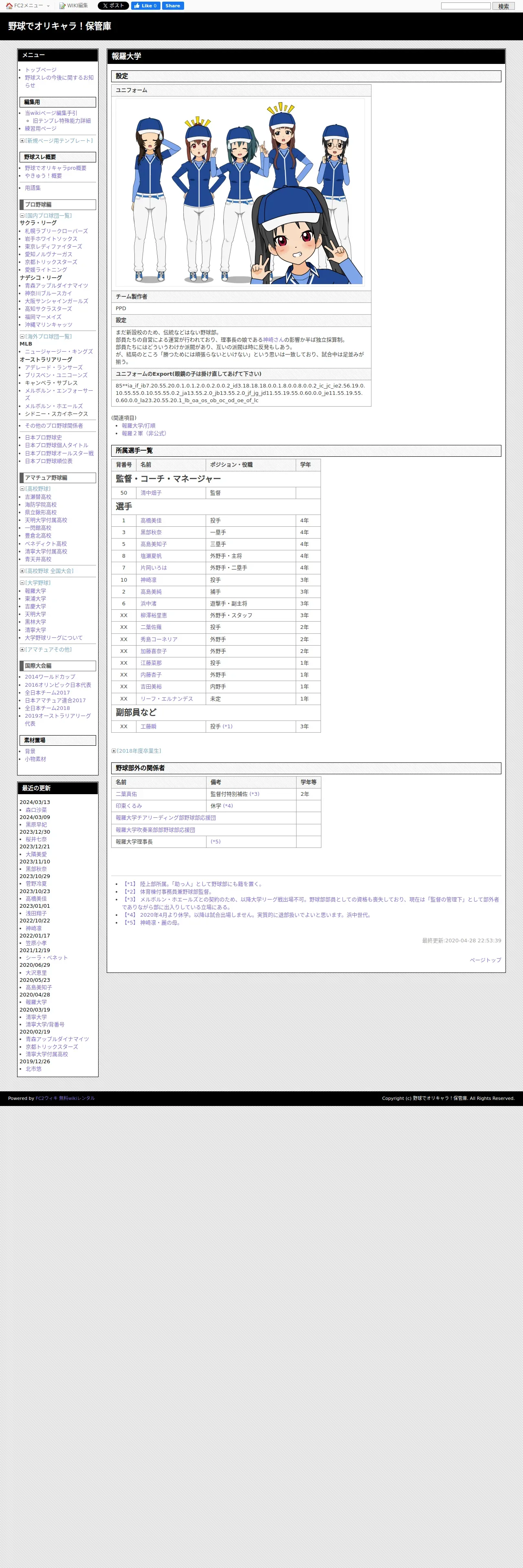Open ニュージャージー・キングズ page
The height and width of the screenshot is (1568, 523).
58,352
